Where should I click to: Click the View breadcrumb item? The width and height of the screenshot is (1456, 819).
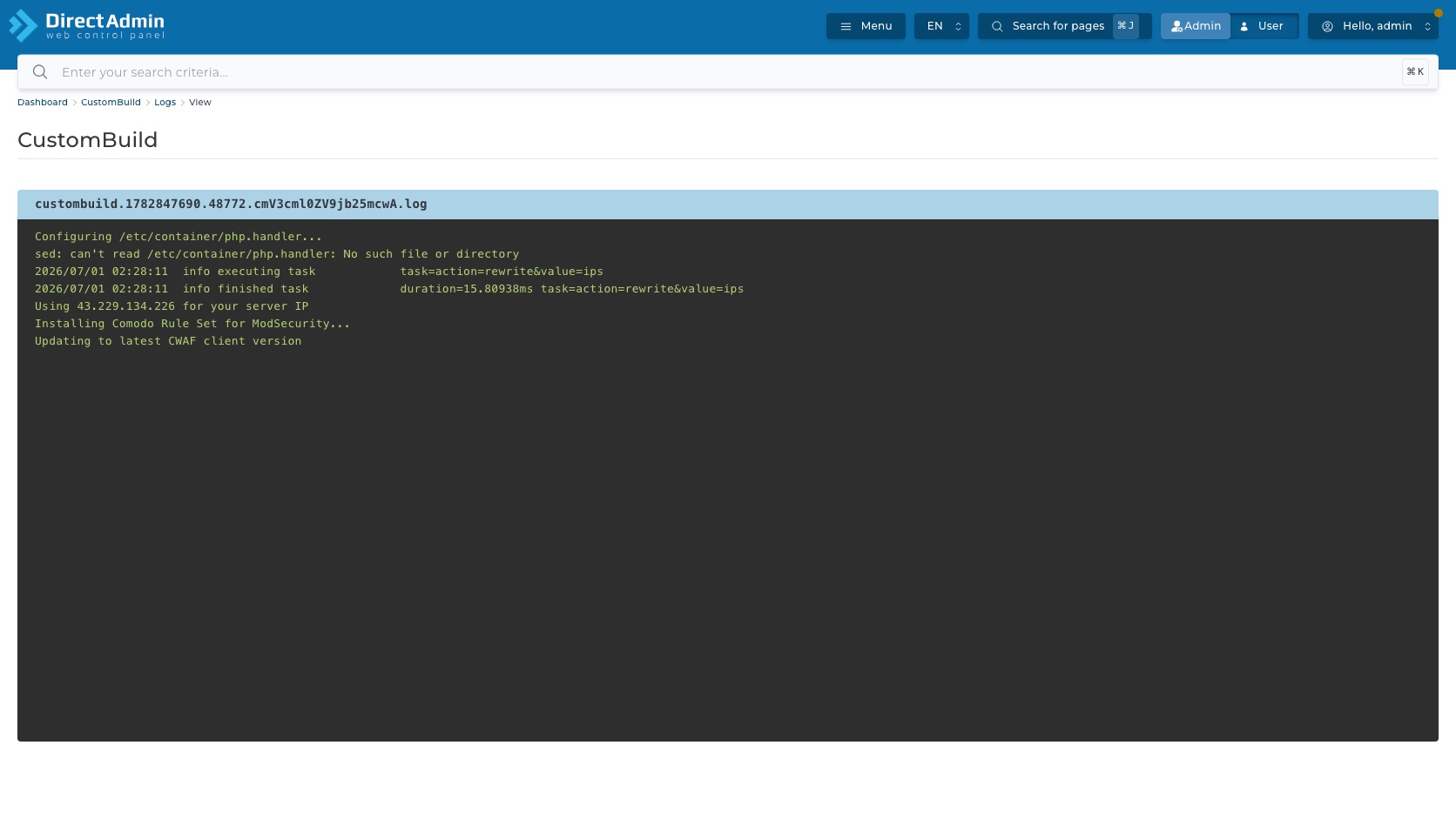pyautogui.click(x=200, y=103)
